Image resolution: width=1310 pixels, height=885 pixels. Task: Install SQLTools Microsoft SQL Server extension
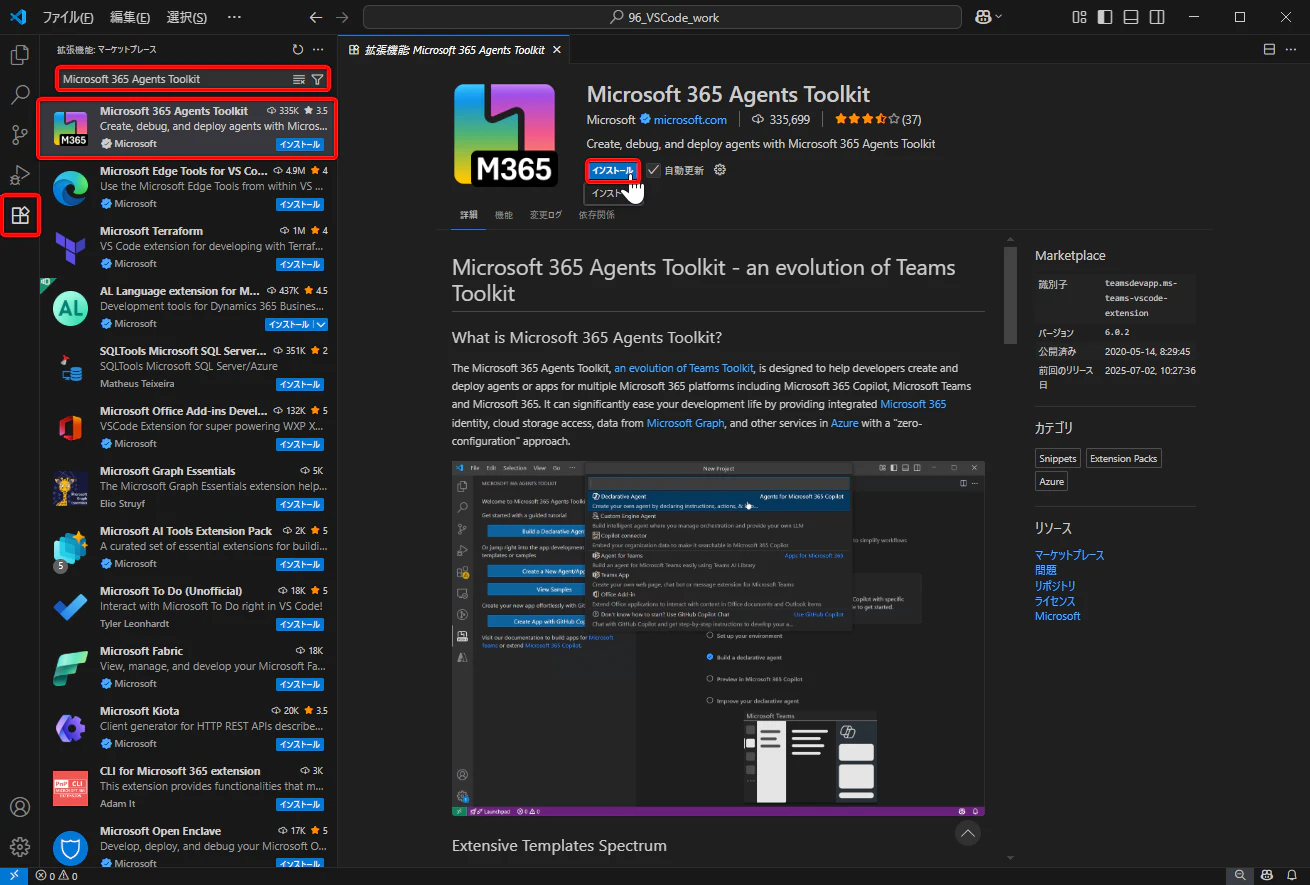pyautogui.click(x=300, y=384)
